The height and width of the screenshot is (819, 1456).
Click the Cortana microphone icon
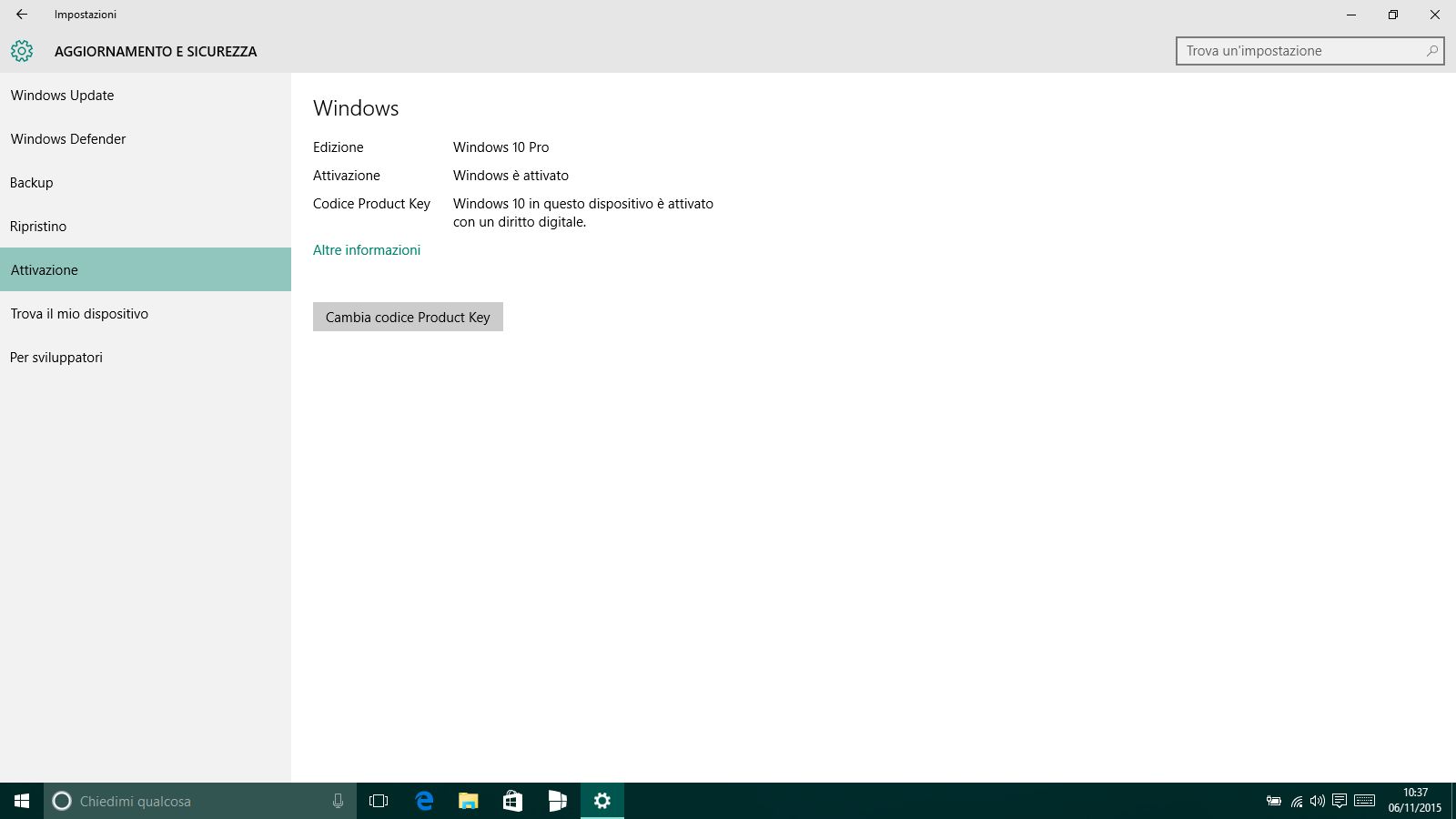coord(338,801)
